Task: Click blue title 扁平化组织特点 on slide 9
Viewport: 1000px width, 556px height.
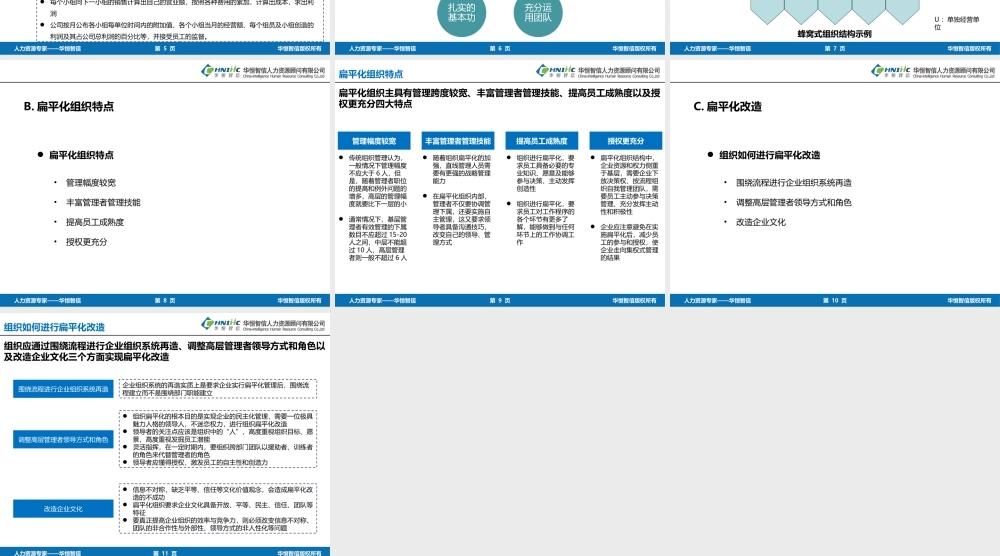Action: coord(371,74)
